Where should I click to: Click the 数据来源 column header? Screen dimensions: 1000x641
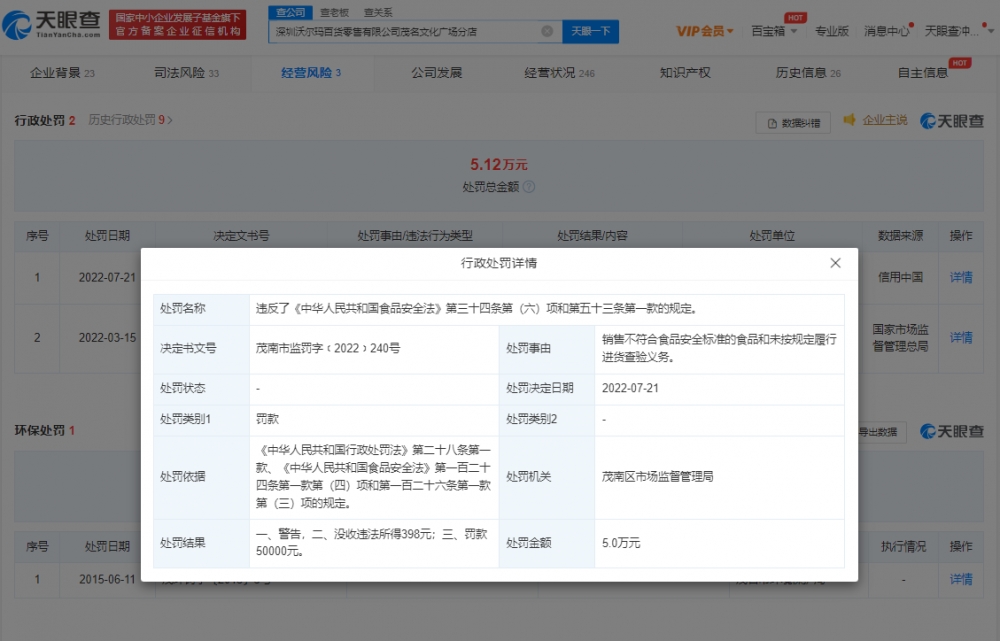point(900,236)
